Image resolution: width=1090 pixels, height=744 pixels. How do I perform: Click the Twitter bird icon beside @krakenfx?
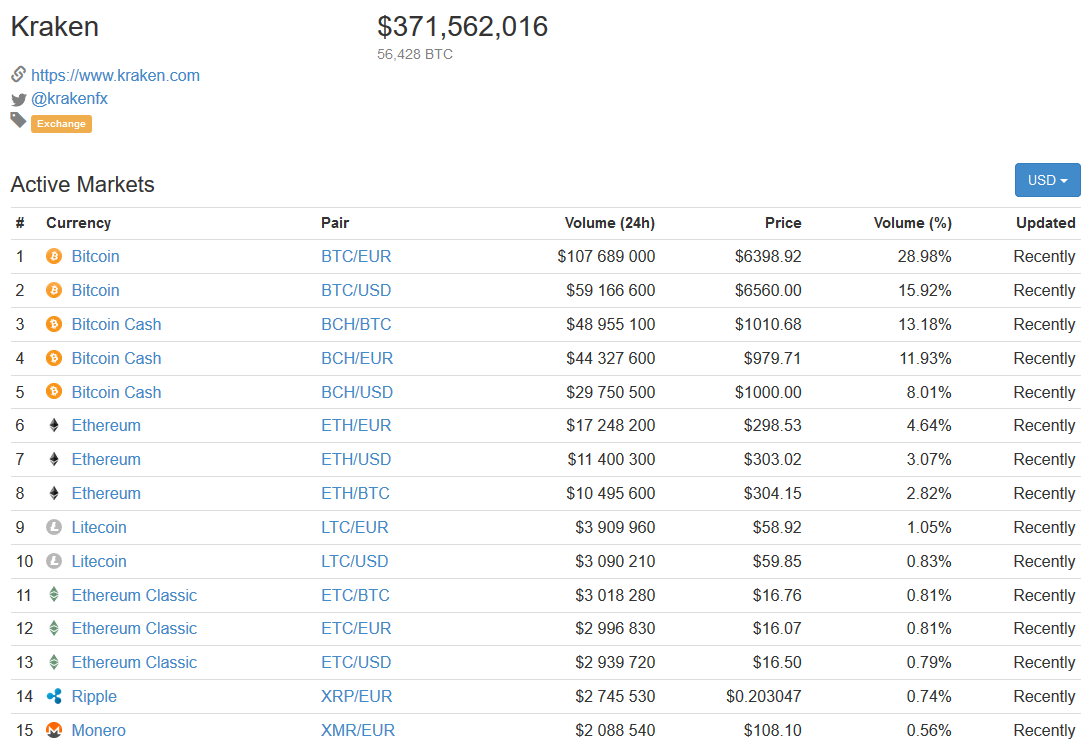tap(19, 99)
